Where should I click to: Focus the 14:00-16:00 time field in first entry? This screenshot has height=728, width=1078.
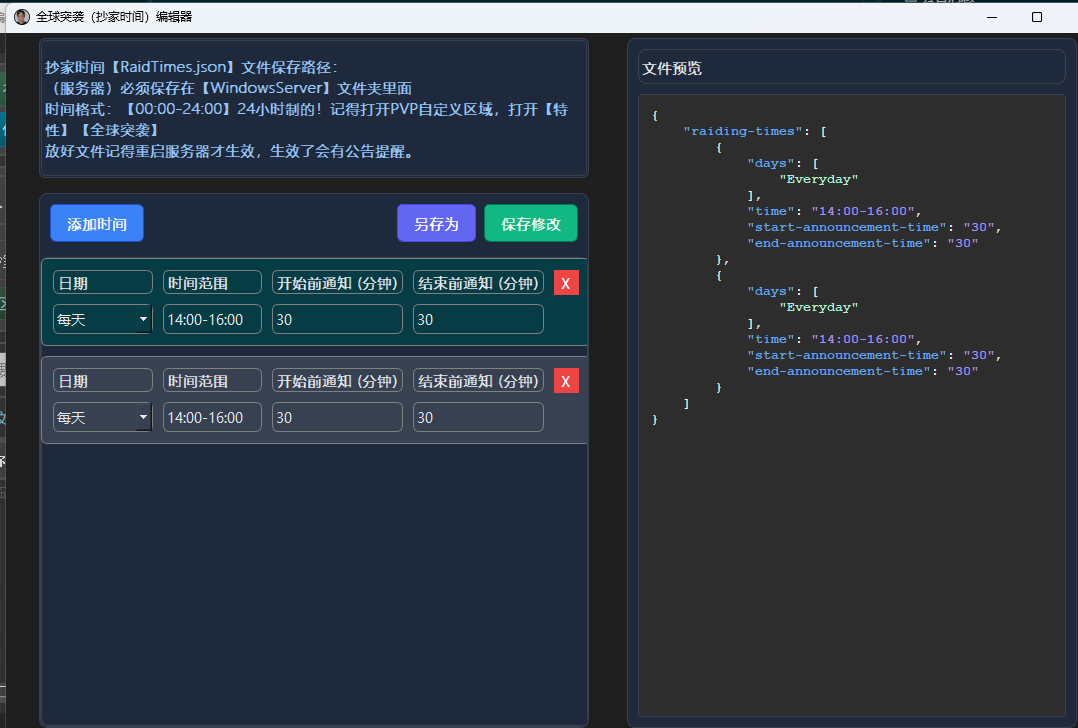[212, 320]
